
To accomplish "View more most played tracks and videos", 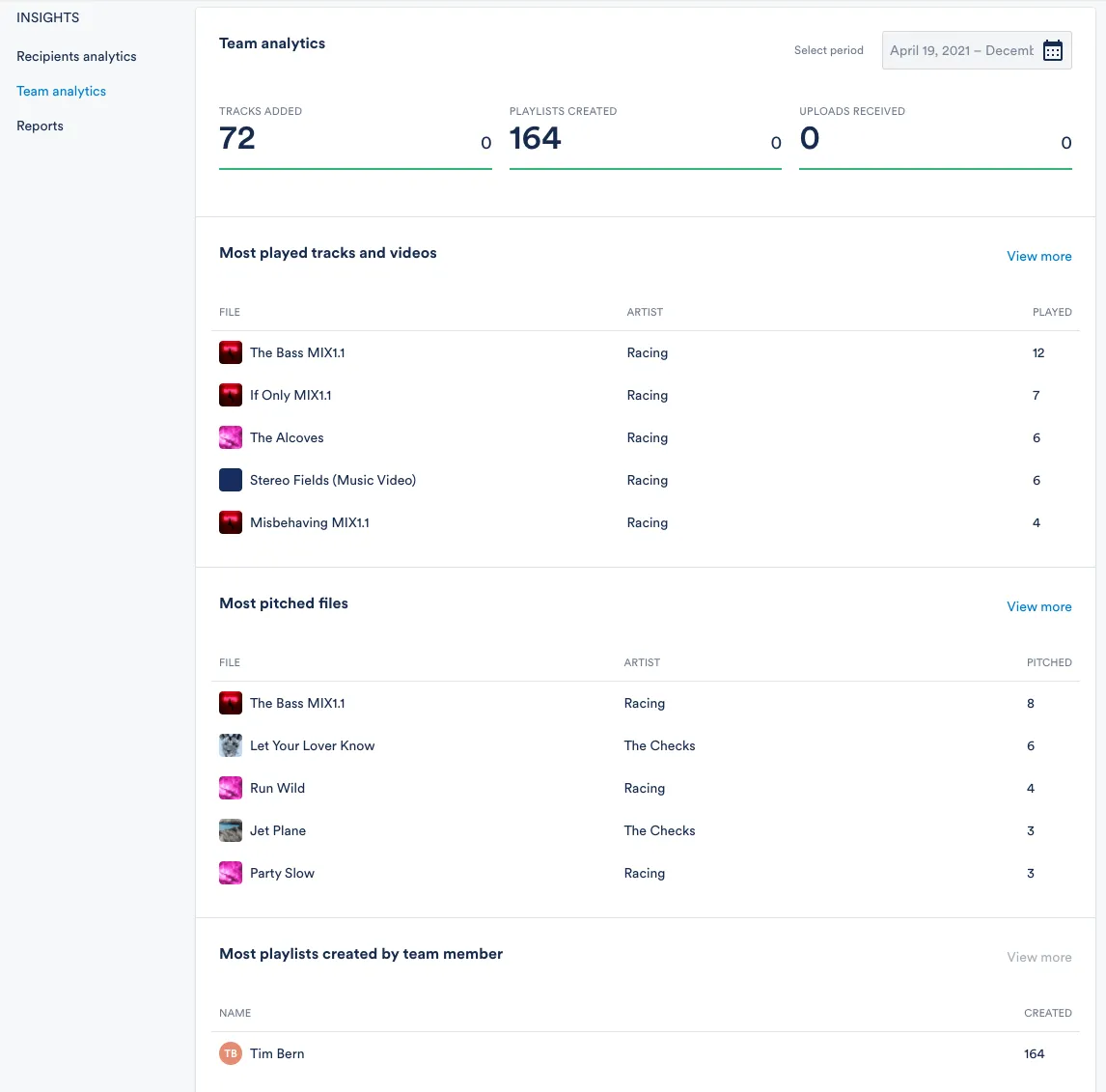I will point(1039,256).
